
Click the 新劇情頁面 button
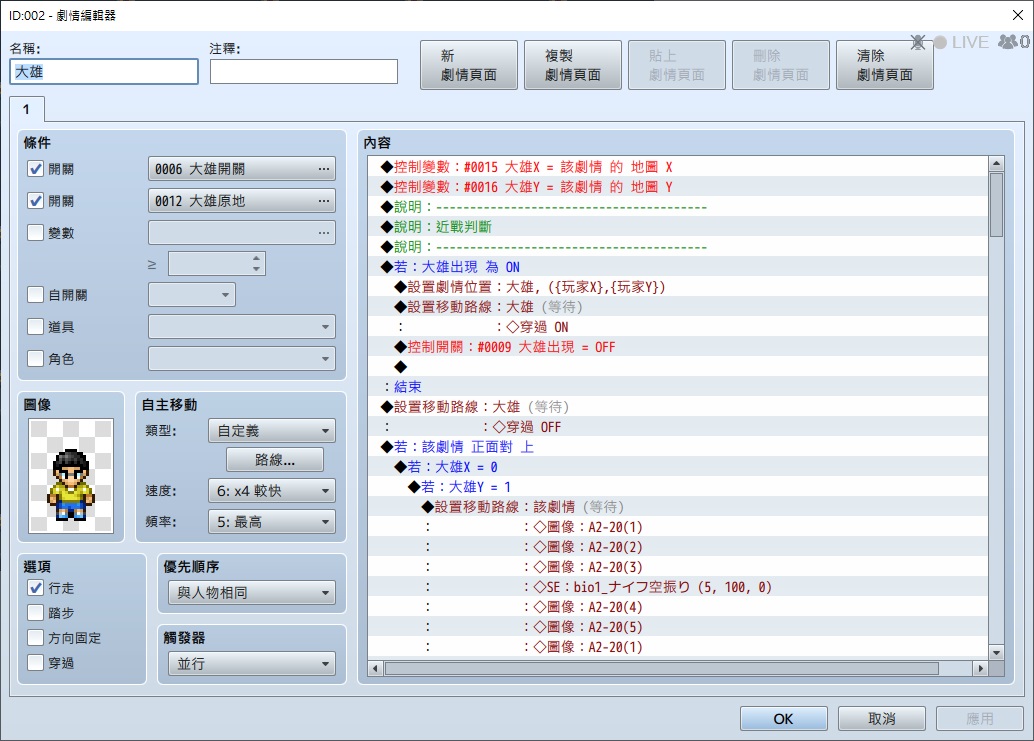[469, 65]
